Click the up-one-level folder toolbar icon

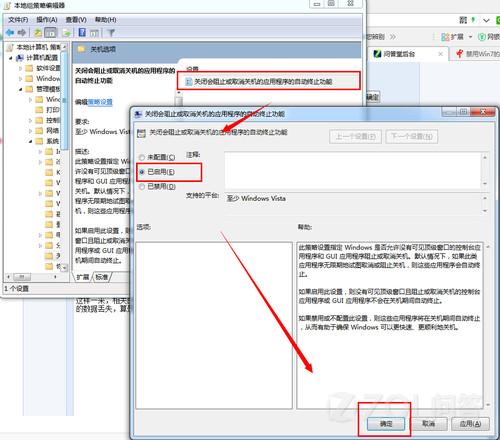tap(38, 32)
